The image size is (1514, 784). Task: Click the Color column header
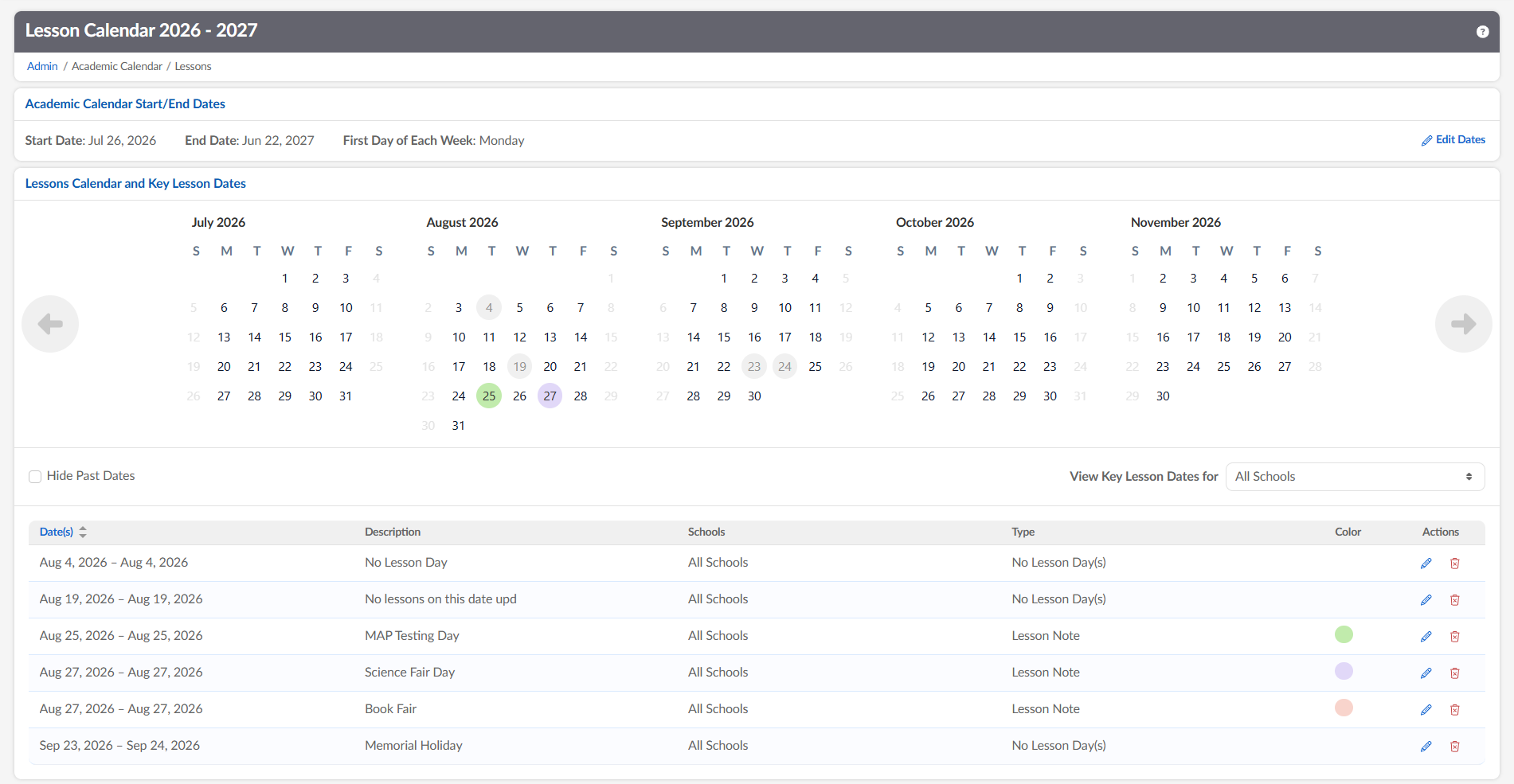click(1348, 532)
